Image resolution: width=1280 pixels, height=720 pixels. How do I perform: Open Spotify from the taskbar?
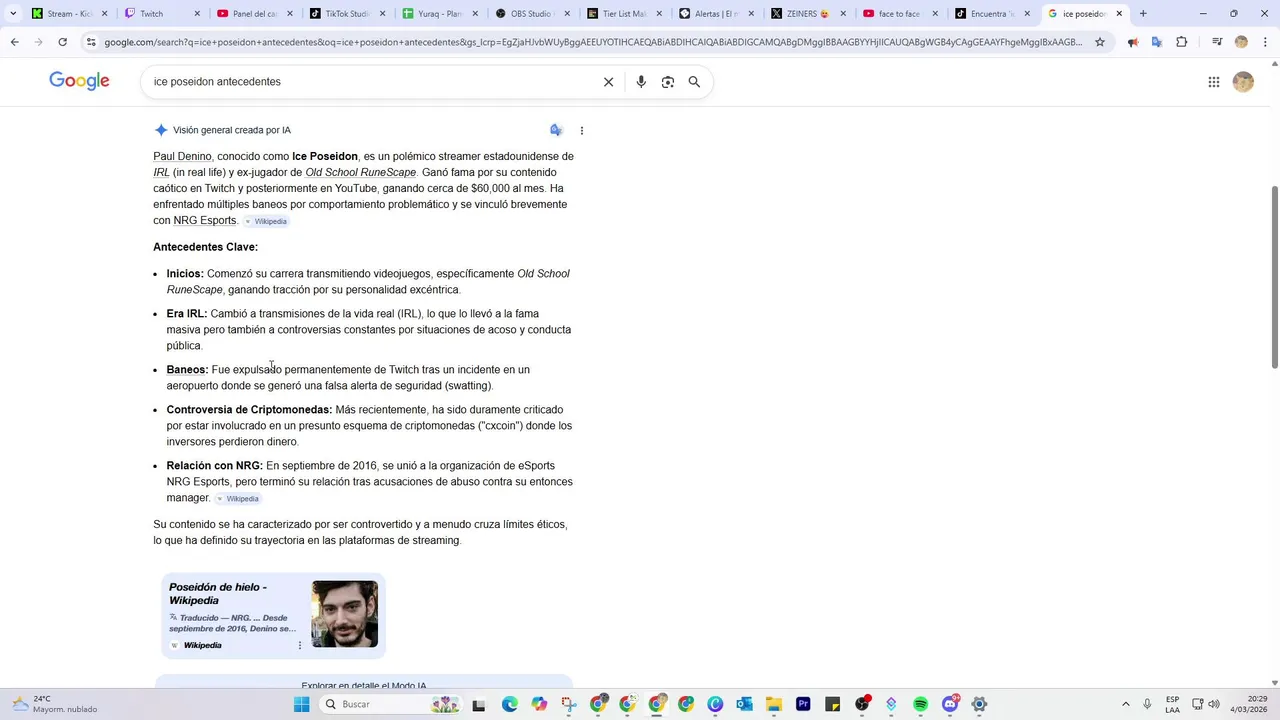[x=920, y=704]
